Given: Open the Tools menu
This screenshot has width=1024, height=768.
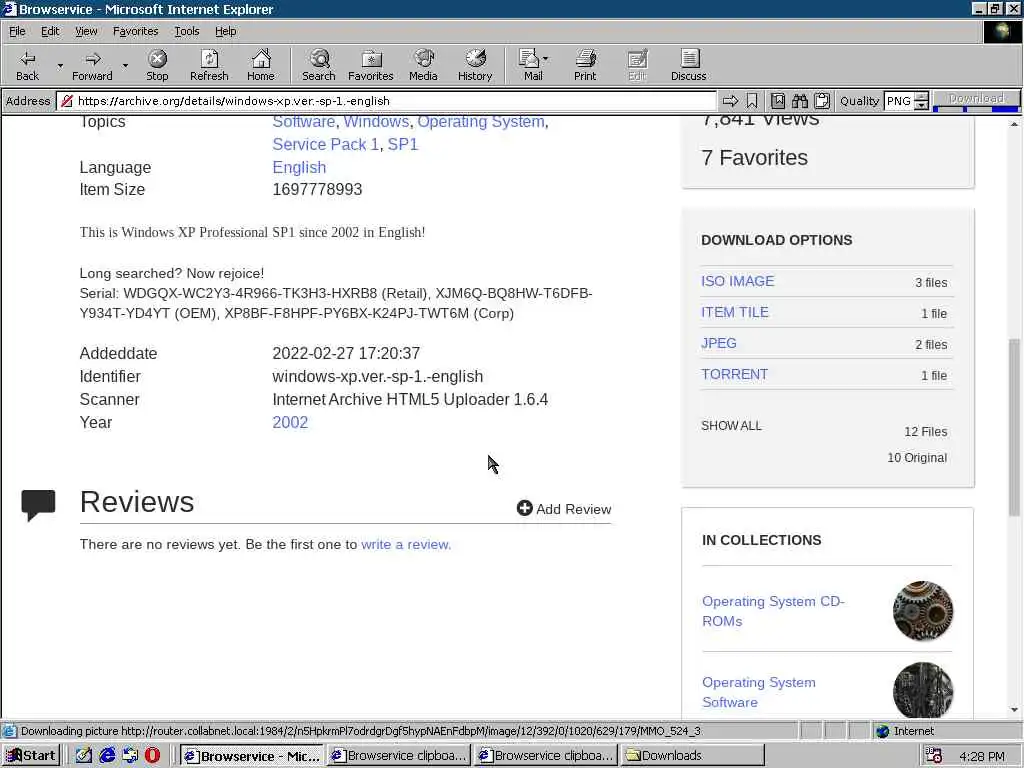Looking at the screenshot, I should 186,31.
